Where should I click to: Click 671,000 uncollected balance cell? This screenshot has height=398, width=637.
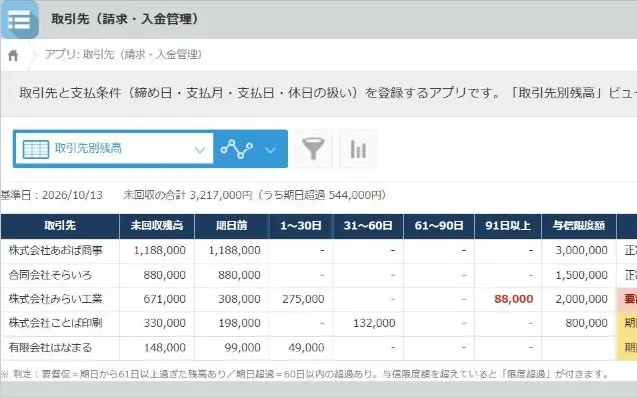[165, 299]
